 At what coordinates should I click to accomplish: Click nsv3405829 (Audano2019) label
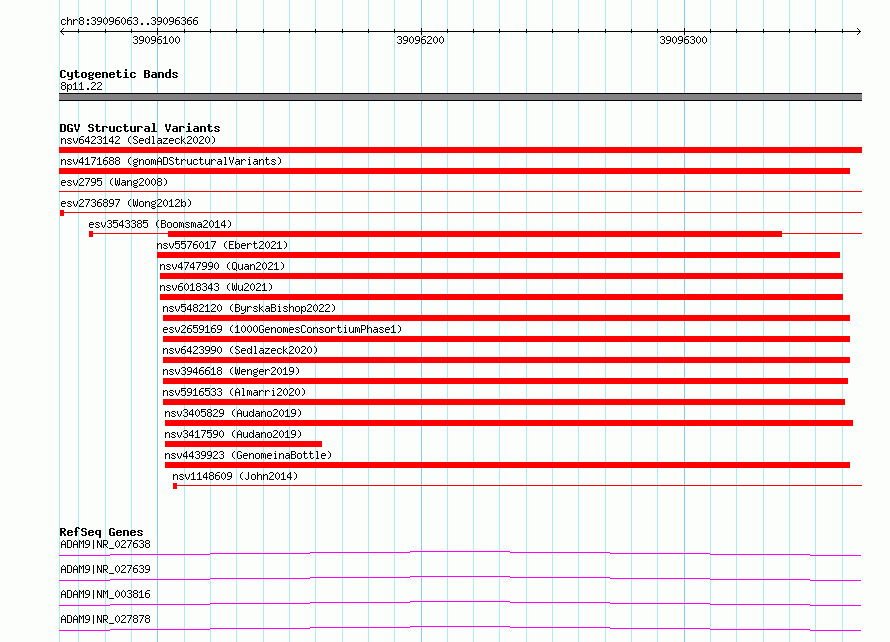point(233,413)
